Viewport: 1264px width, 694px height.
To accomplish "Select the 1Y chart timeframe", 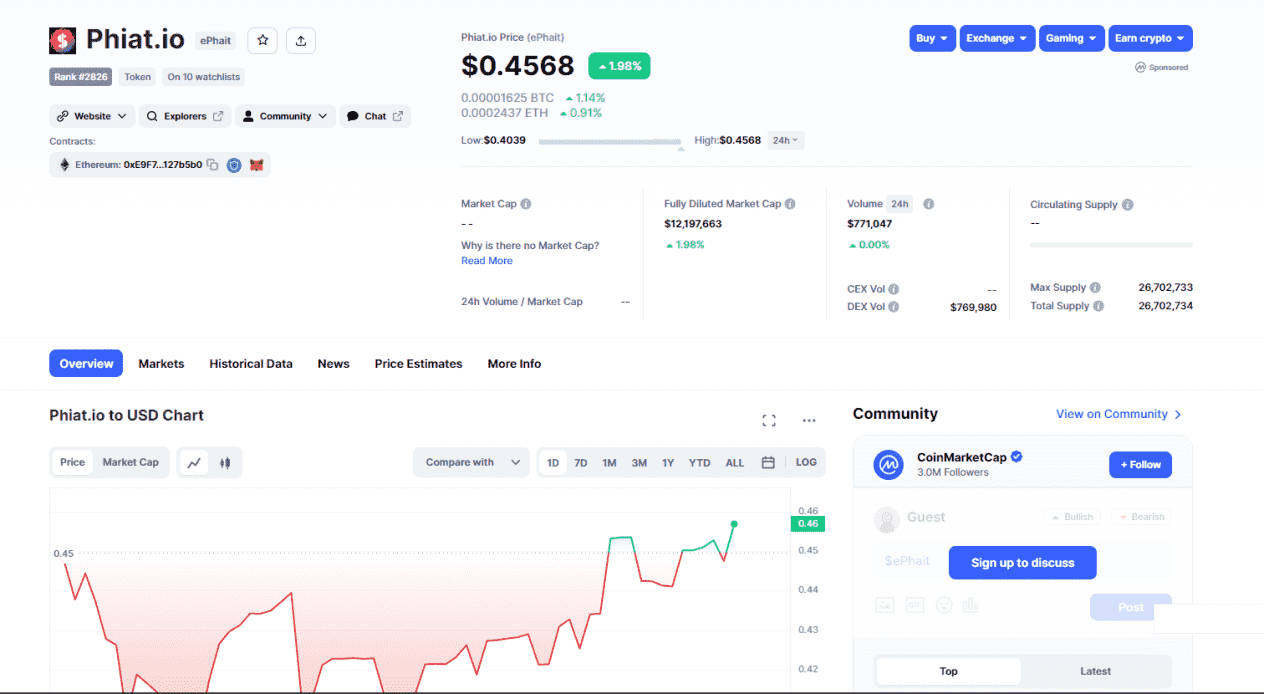I will [668, 463].
